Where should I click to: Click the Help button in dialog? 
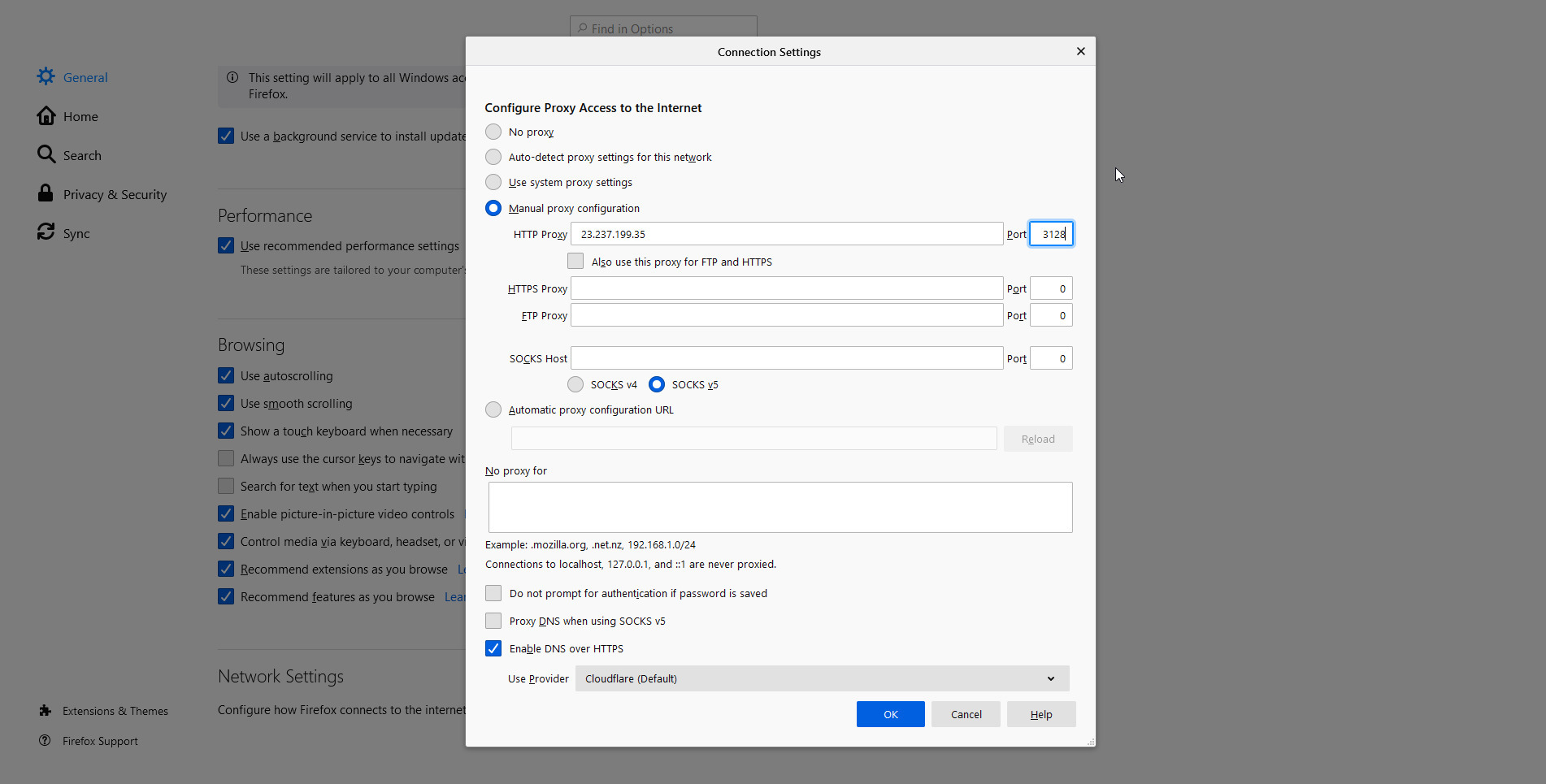1040,714
